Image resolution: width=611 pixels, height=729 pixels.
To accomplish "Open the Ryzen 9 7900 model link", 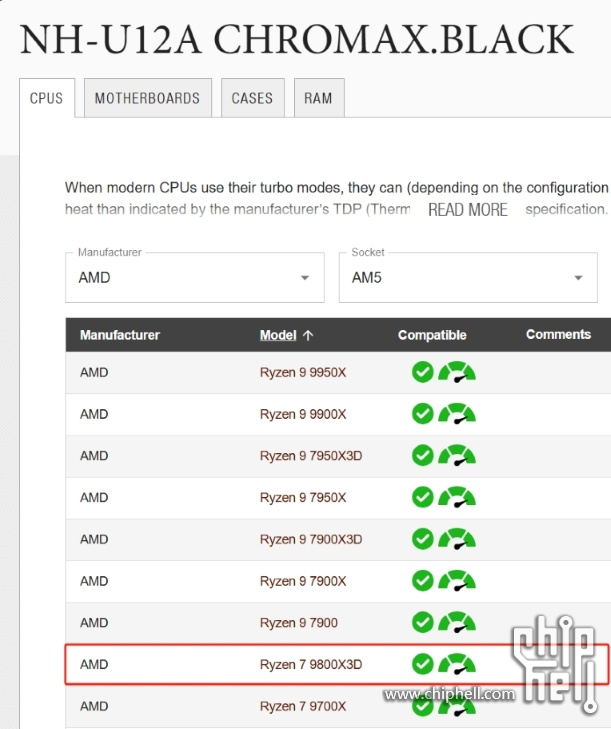I will pyautogui.click(x=299, y=623).
